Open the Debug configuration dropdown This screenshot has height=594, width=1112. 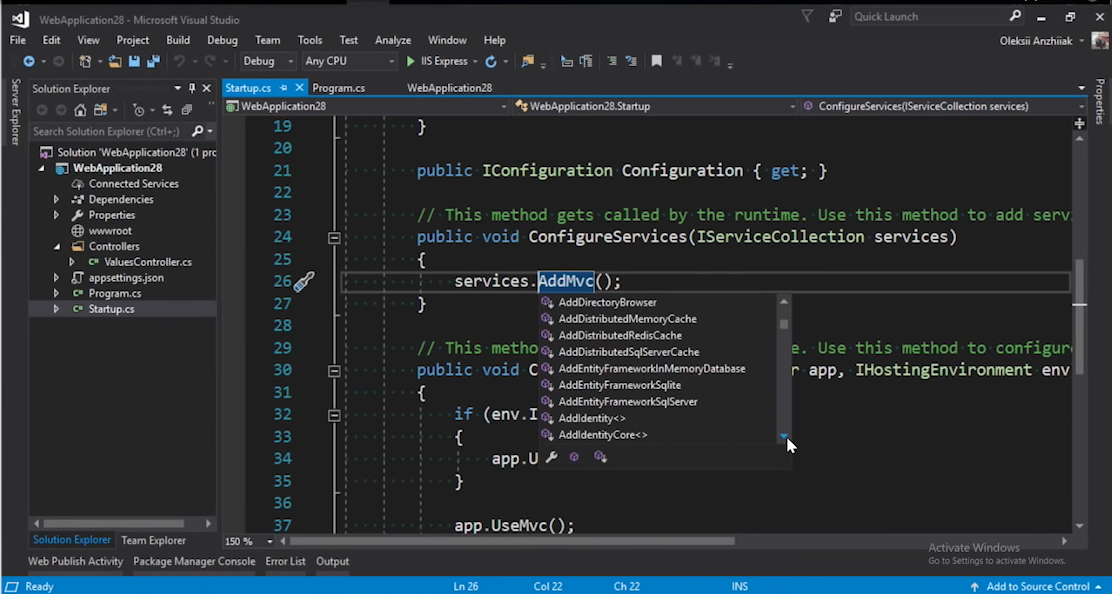pyautogui.click(x=268, y=62)
